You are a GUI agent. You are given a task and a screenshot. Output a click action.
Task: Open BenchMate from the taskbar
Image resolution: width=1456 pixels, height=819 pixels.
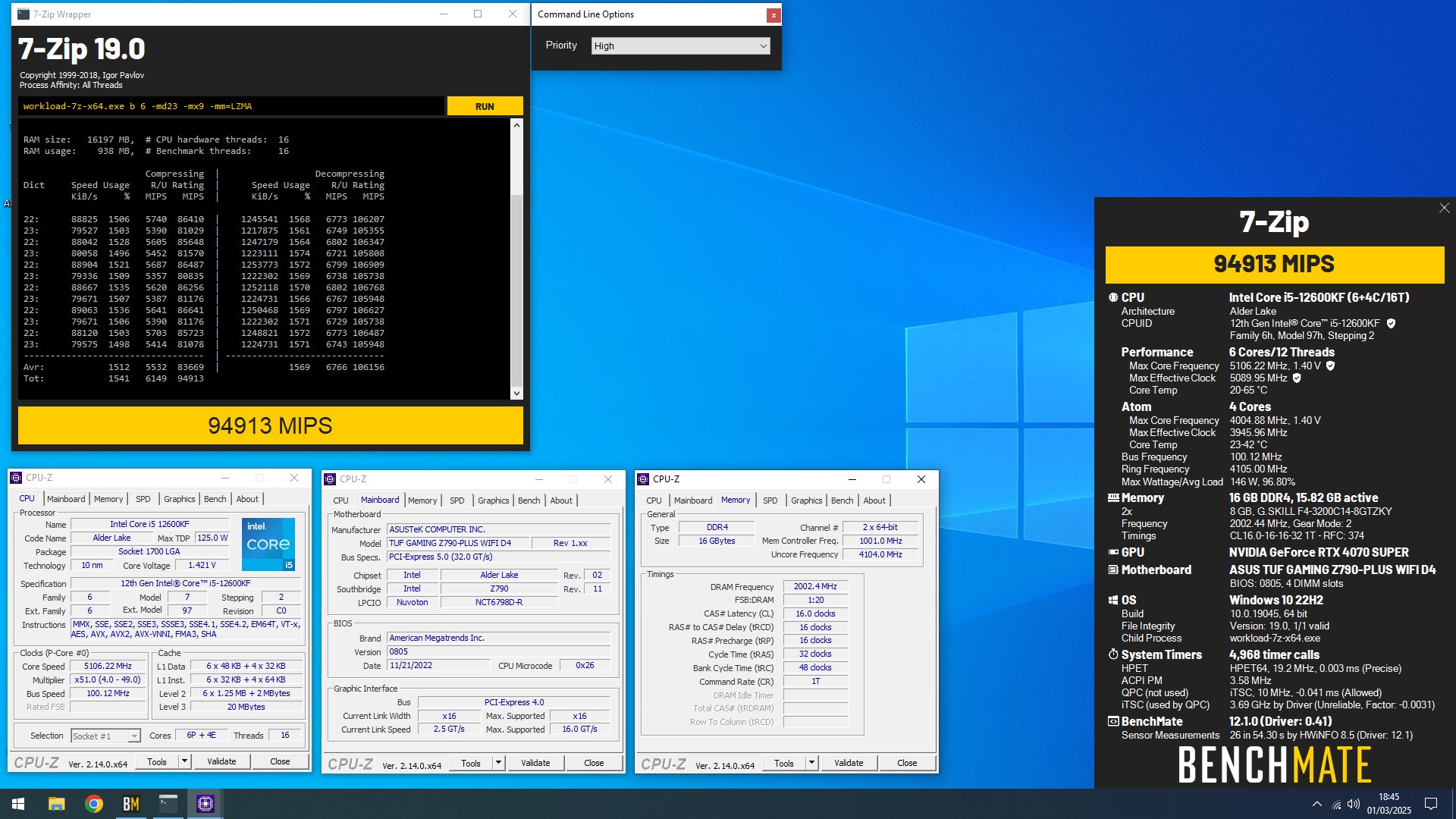point(131,804)
